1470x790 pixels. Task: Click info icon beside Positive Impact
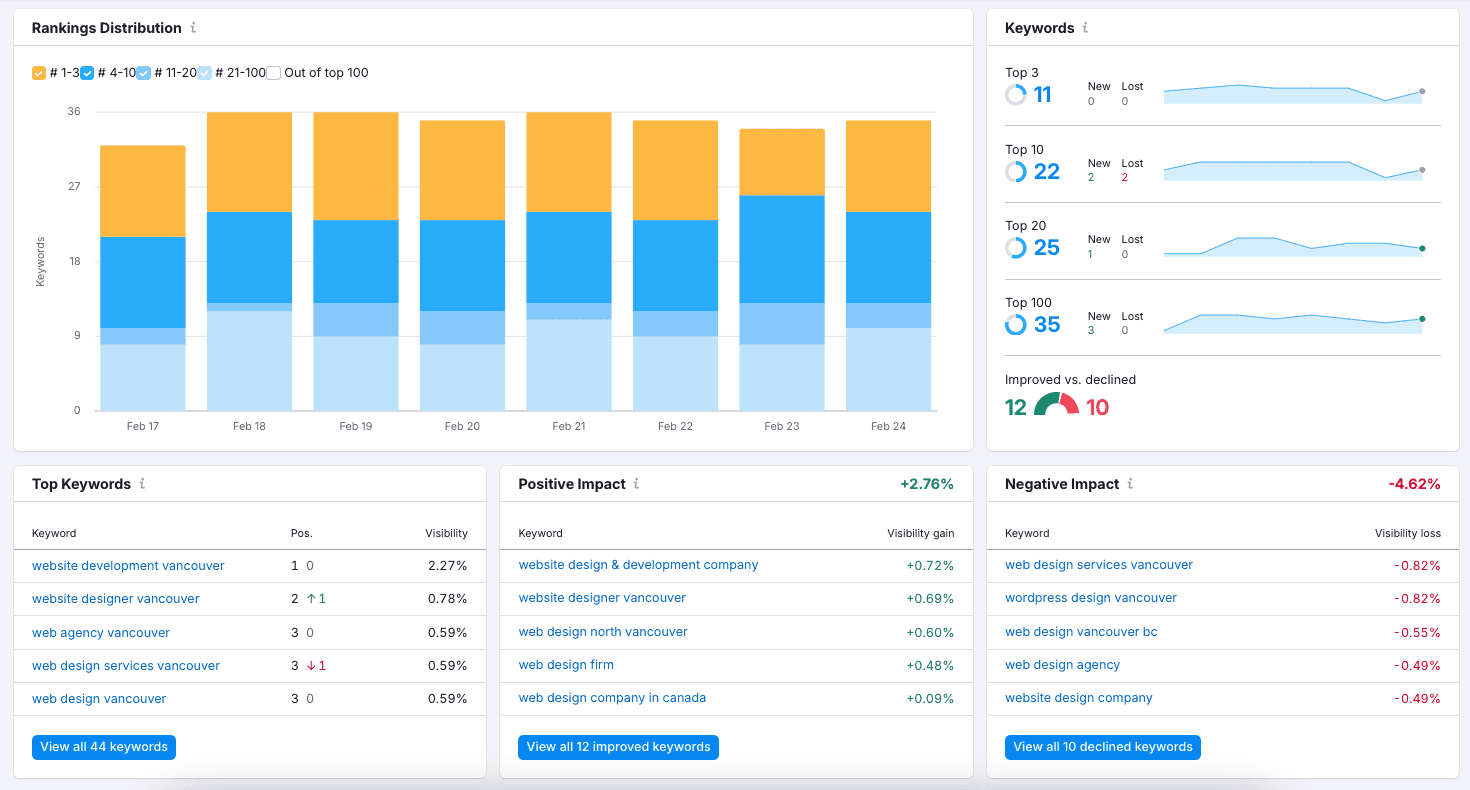pos(636,484)
